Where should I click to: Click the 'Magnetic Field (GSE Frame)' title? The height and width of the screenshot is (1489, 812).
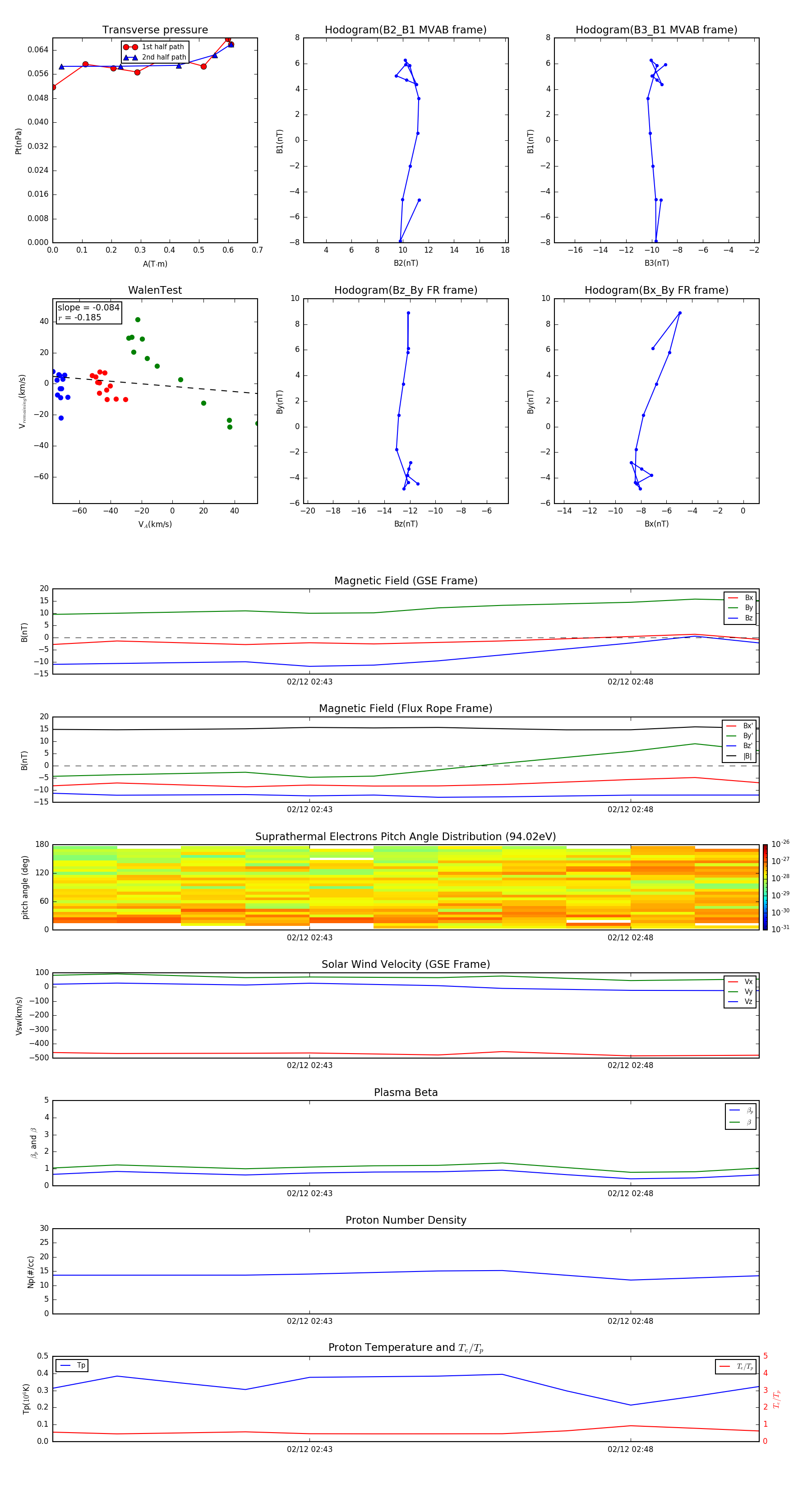(x=406, y=581)
